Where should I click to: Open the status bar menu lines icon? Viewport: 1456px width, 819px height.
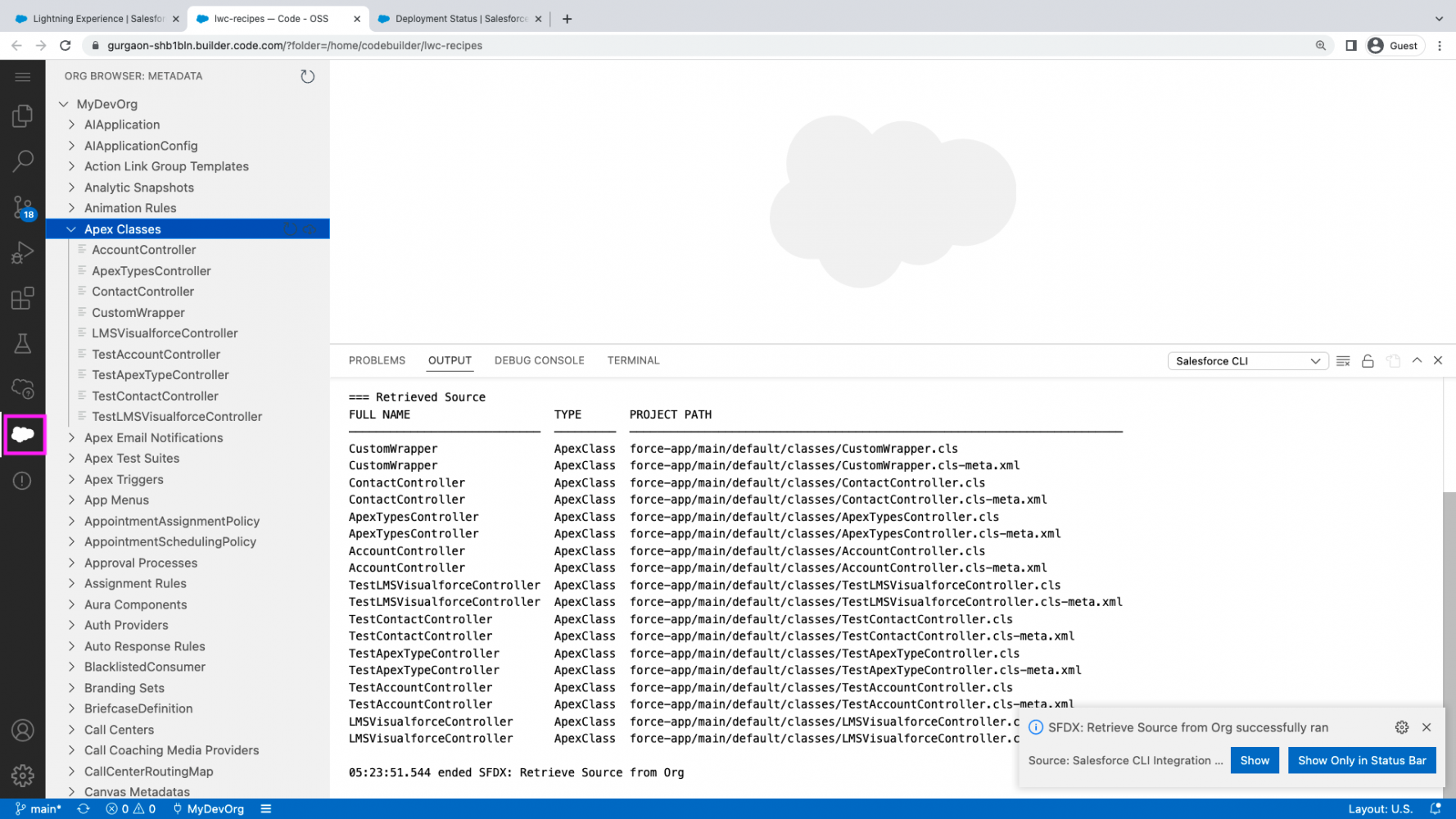(x=265, y=808)
